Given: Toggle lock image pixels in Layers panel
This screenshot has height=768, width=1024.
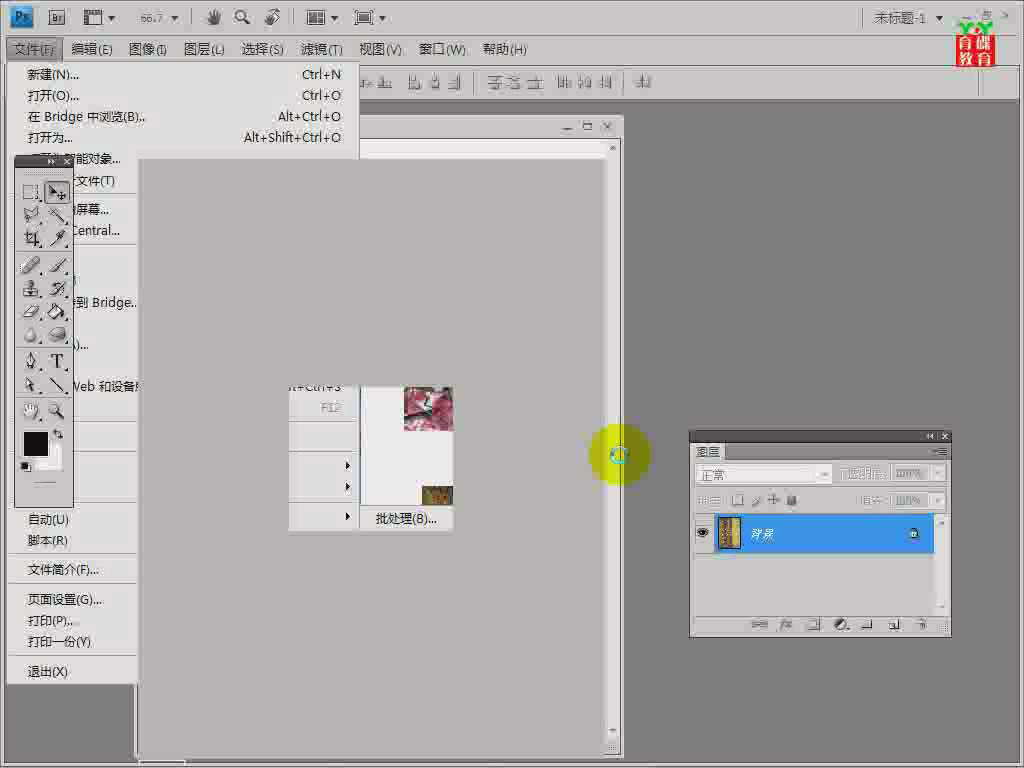Looking at the screenshot, I should click(x=756, y=500).
